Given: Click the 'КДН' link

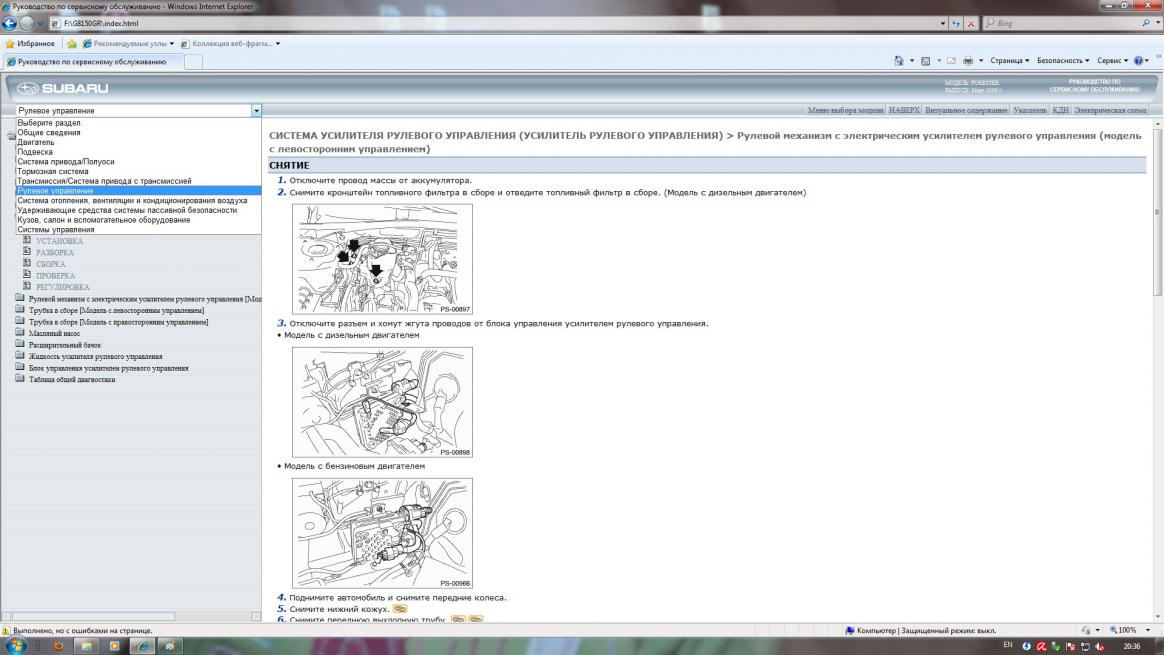Looking at the screenshot, I should point(1060,111).
